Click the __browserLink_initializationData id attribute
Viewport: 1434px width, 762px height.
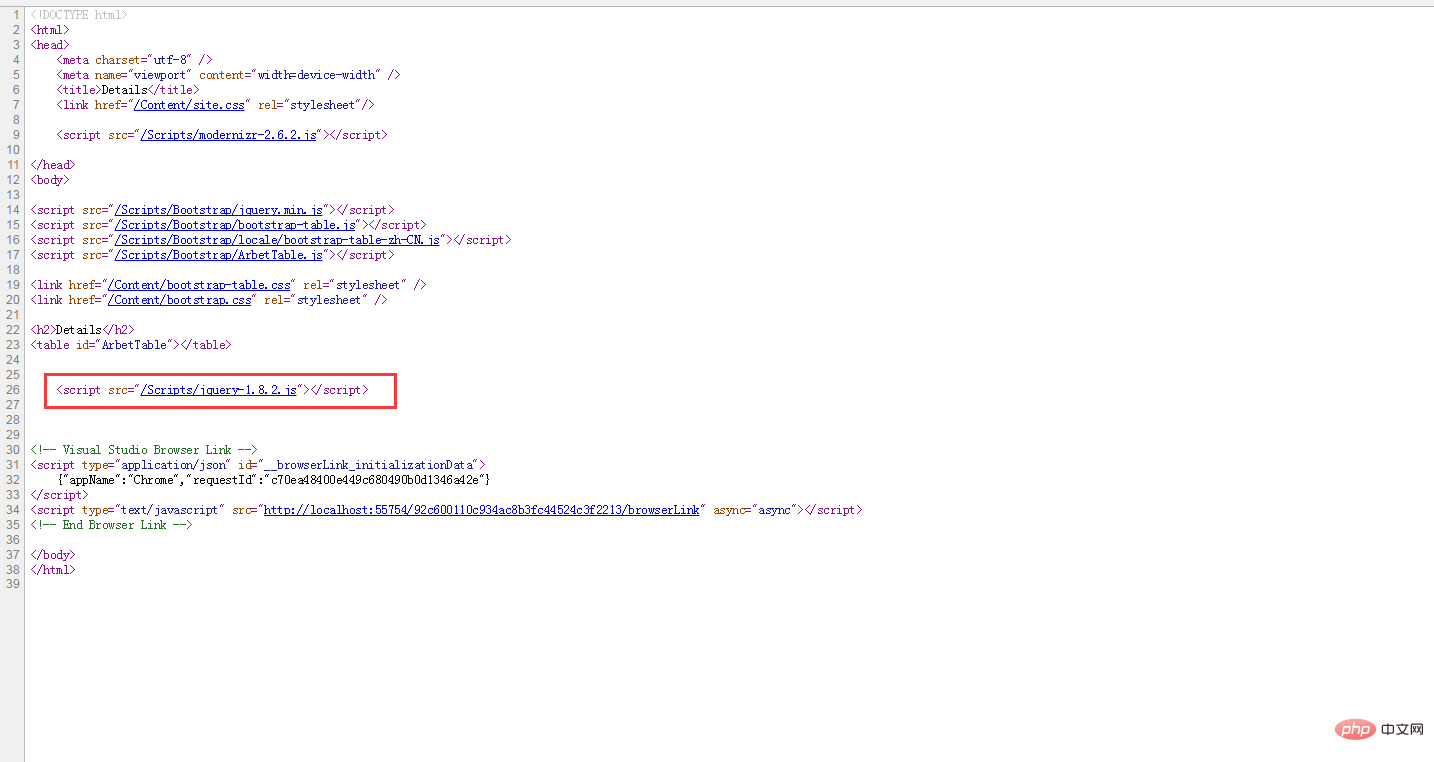coord(358,465)
